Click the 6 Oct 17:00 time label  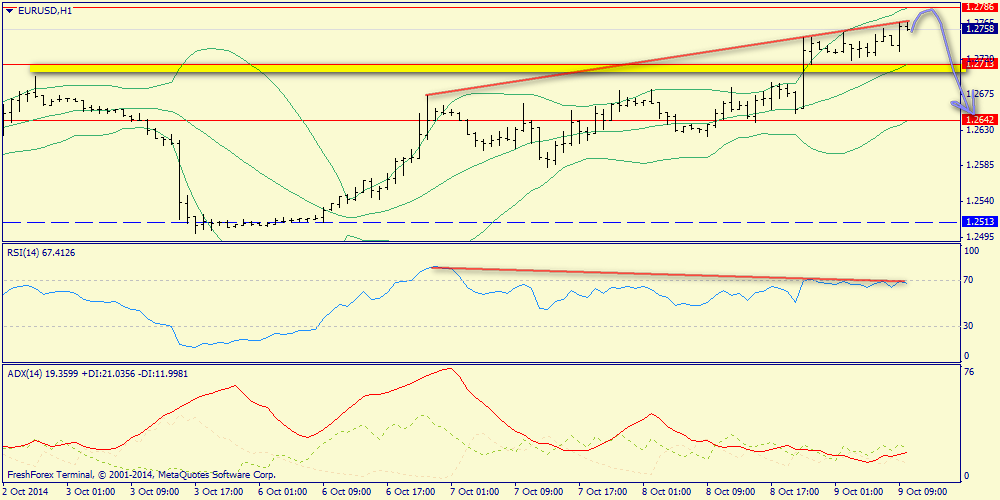(x=409, y=492)
